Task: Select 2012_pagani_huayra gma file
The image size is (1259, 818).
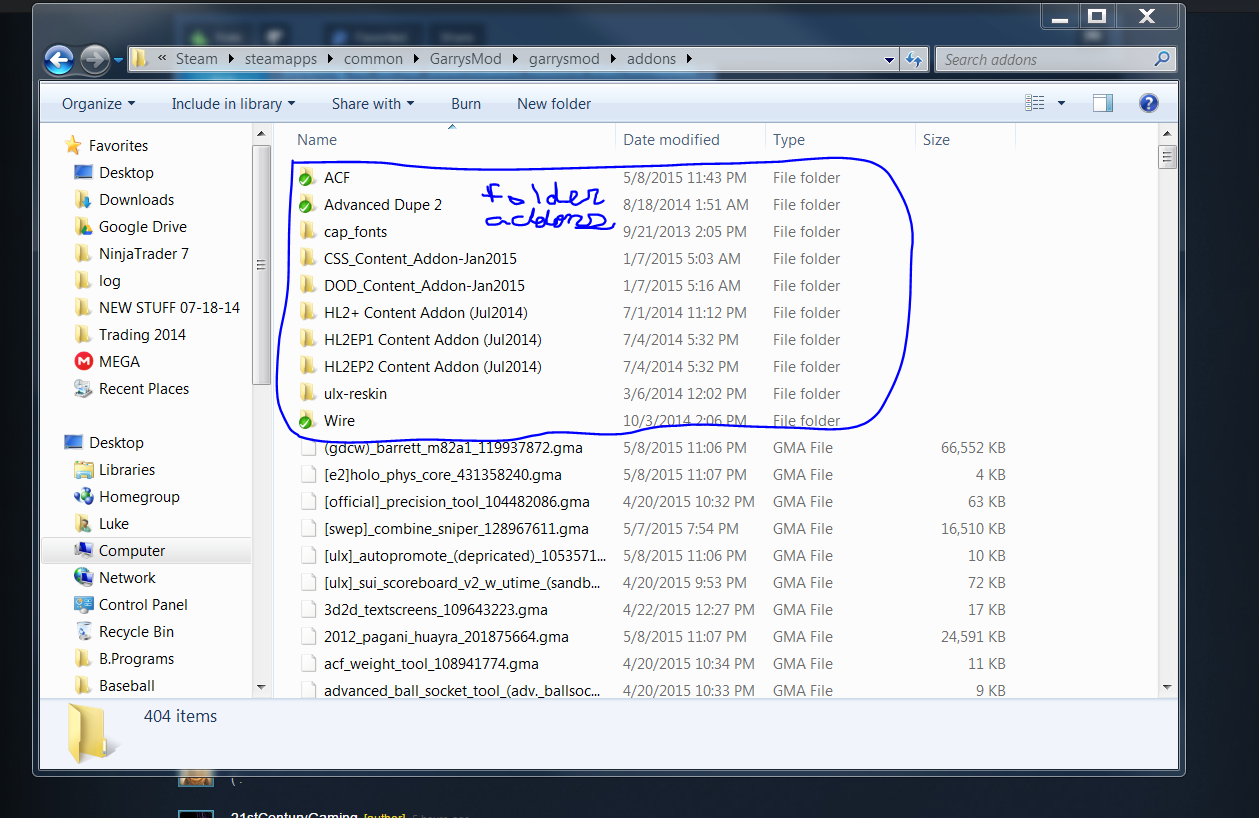Action: pyautogui.click(x=446, y=637)
